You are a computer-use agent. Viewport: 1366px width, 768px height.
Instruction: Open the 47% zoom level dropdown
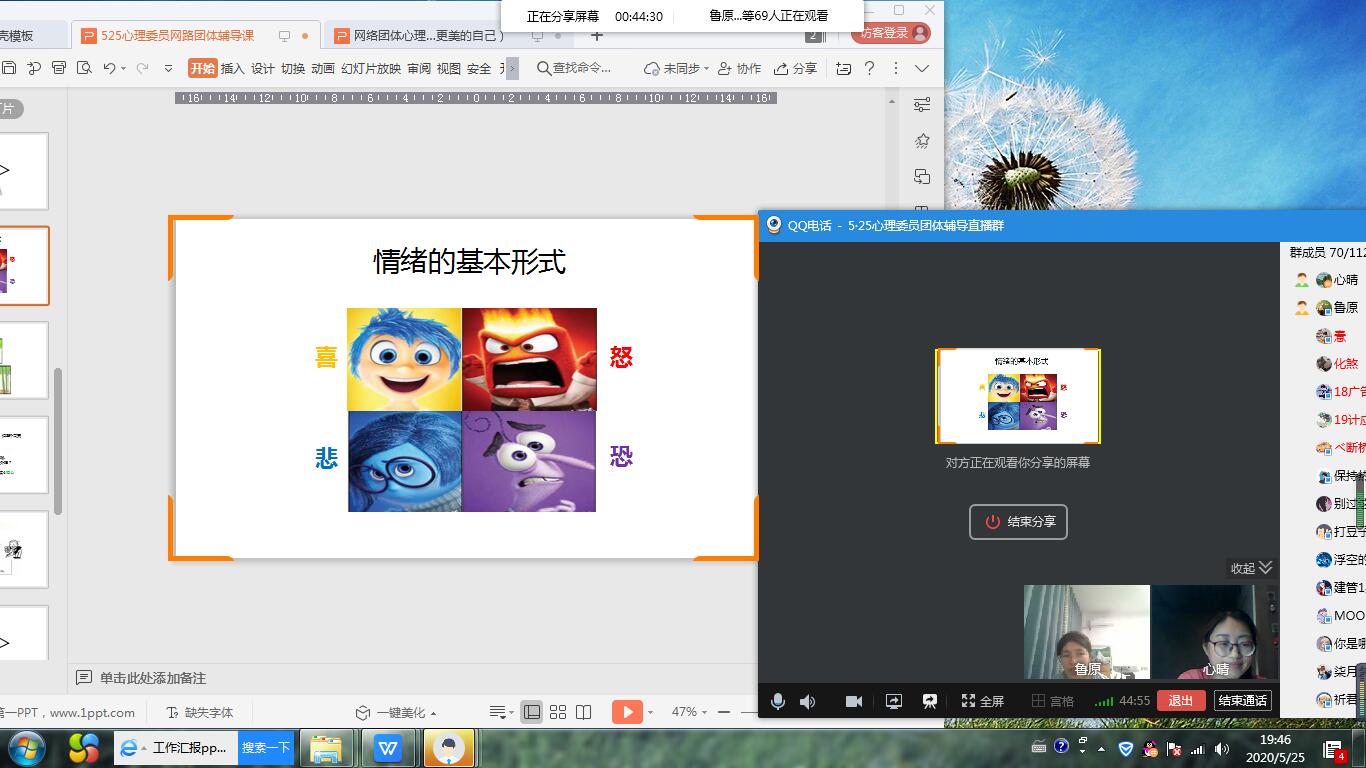688,712
